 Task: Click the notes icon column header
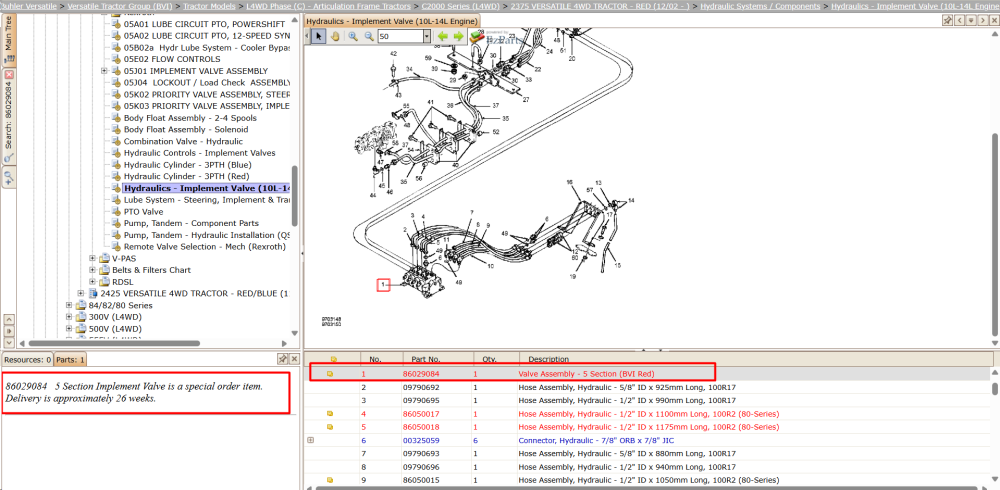[x=332, y=359]
